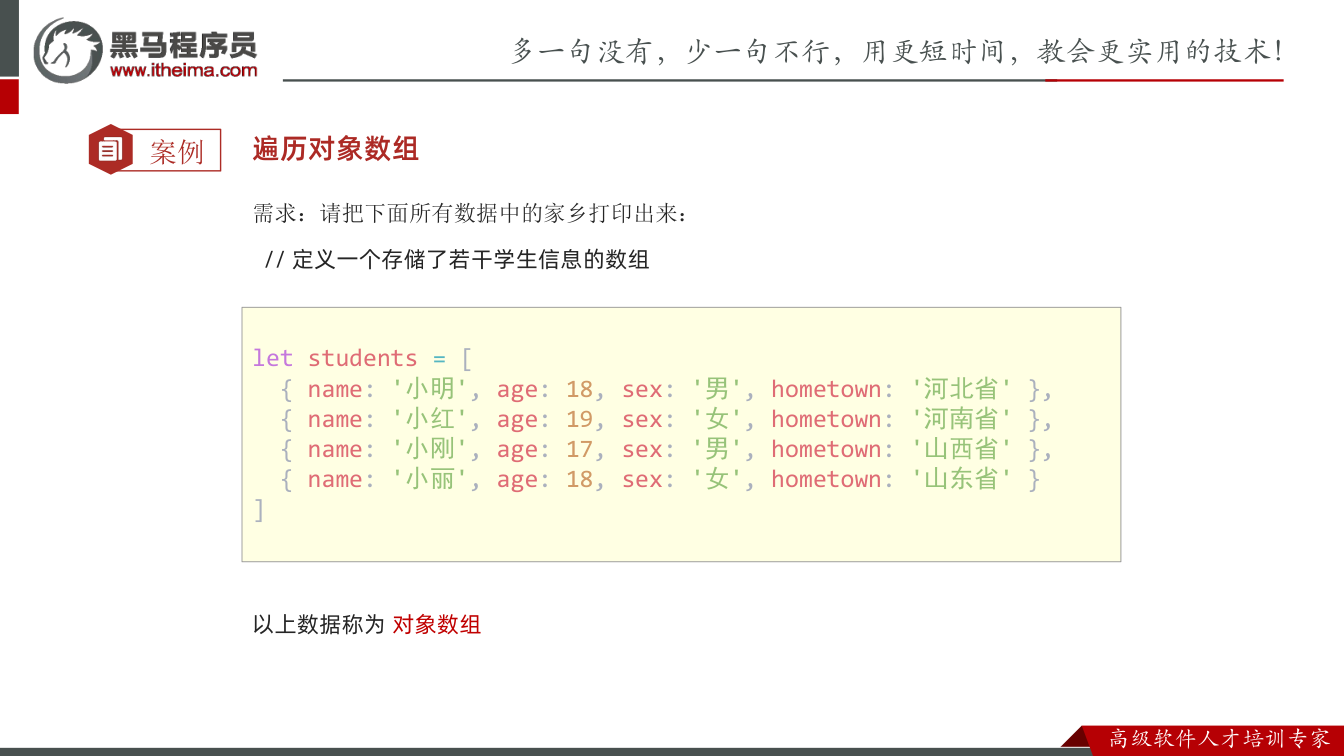Viewport: 1344px width, 756px height.
Task: Click hometown value '河北省'
Action: [961, 389]
